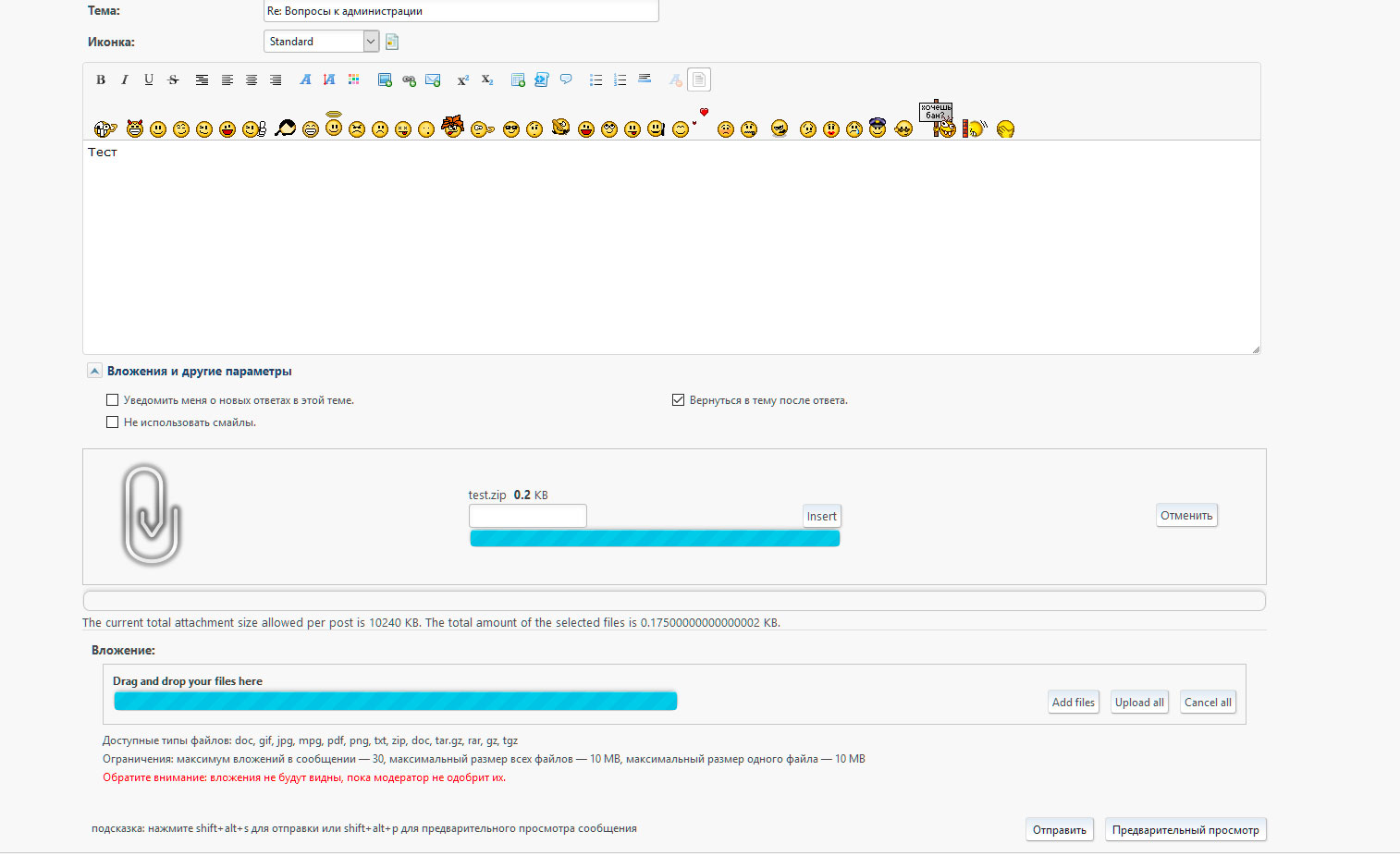This screenshot has width=1400, height=856.
Task: Insert the smiley banging head on bricks
Action: pyautogui.click(x=975, y=128)
